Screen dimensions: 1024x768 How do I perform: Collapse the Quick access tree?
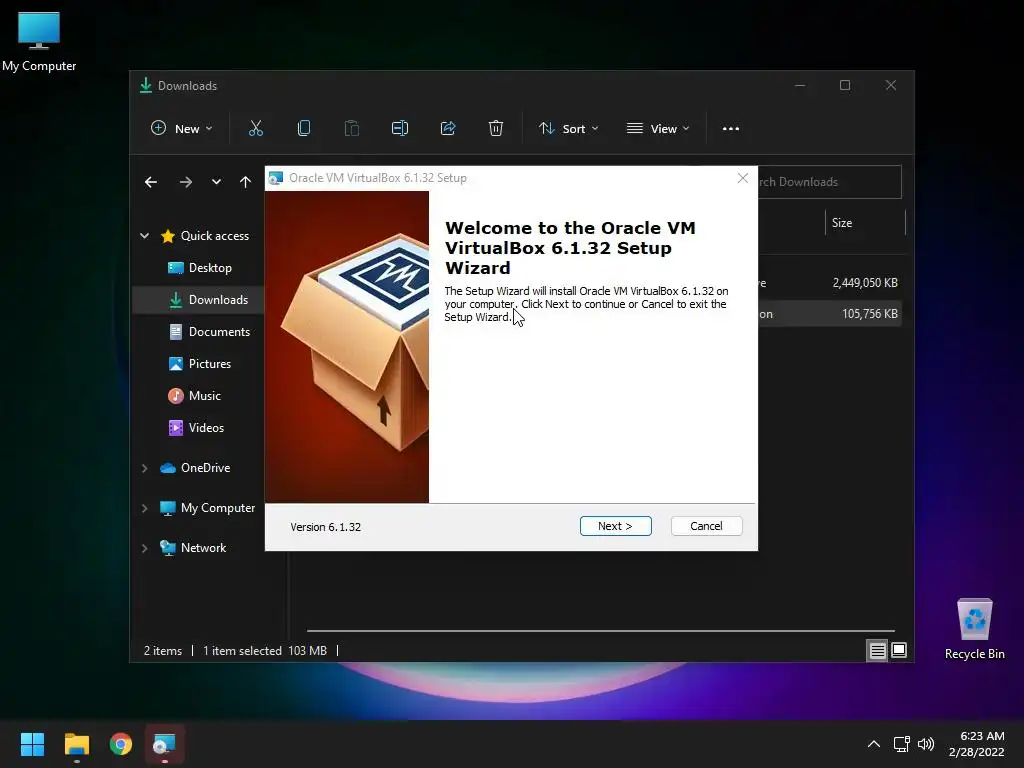tap(144, 236)
